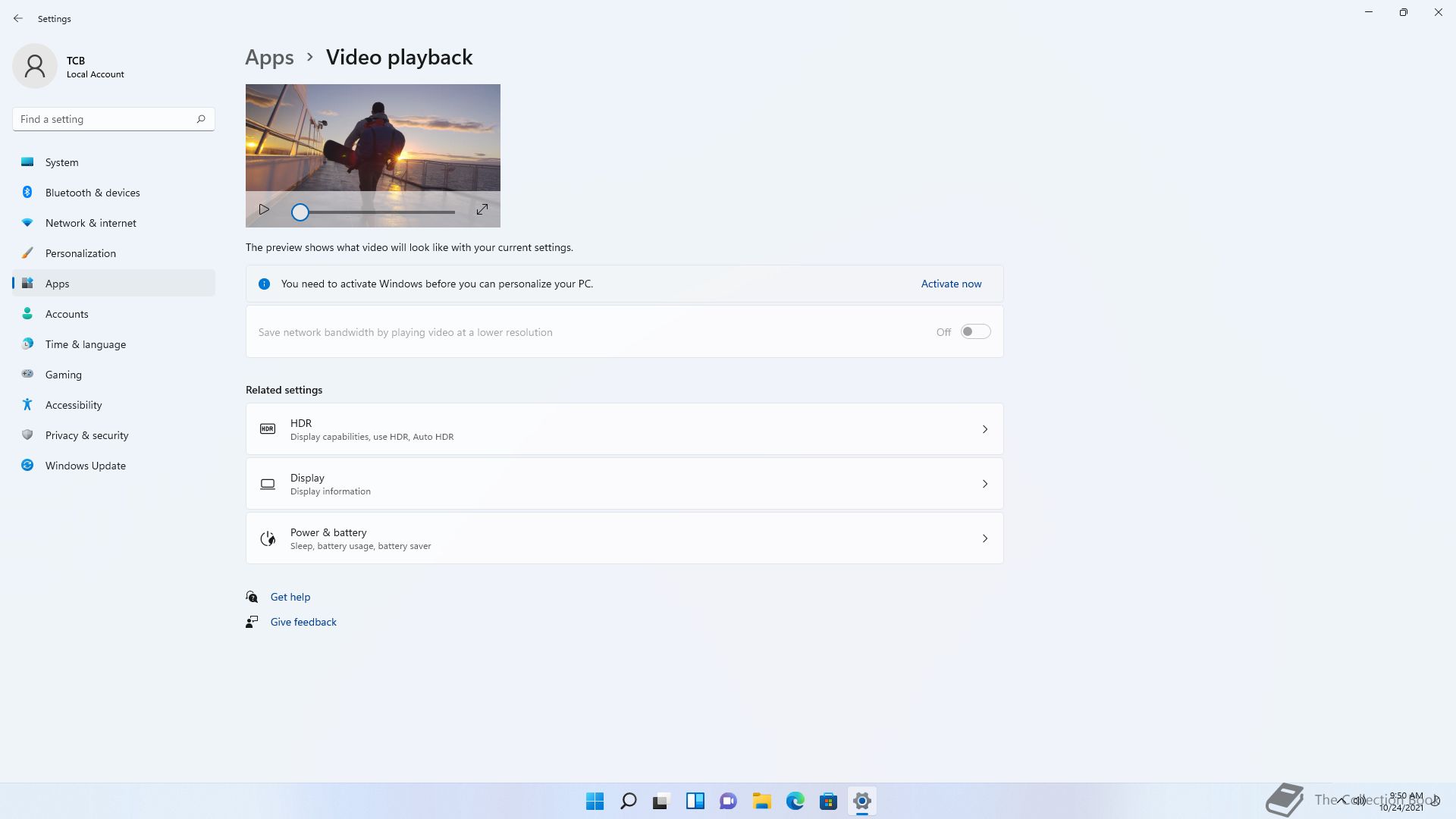Click Settings gear on taskbar
The image size is (1456, 819).
pos(861,801)
